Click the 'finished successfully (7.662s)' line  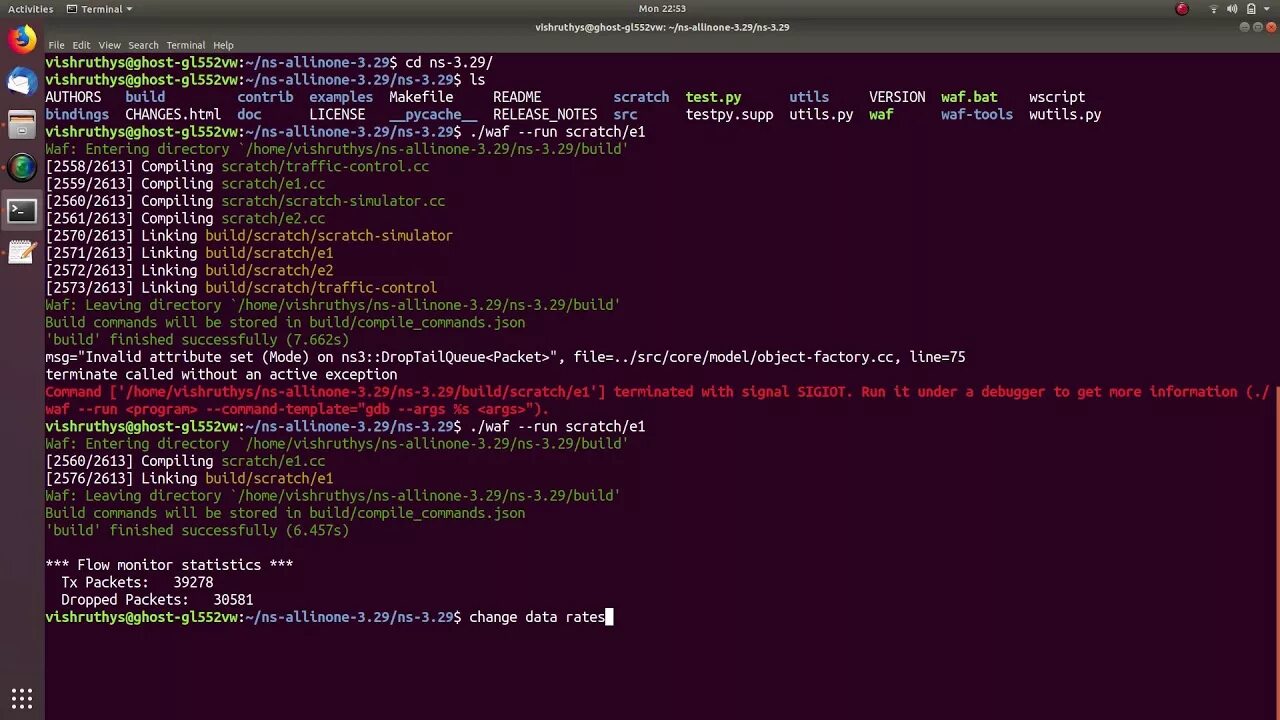click(197, 340)
